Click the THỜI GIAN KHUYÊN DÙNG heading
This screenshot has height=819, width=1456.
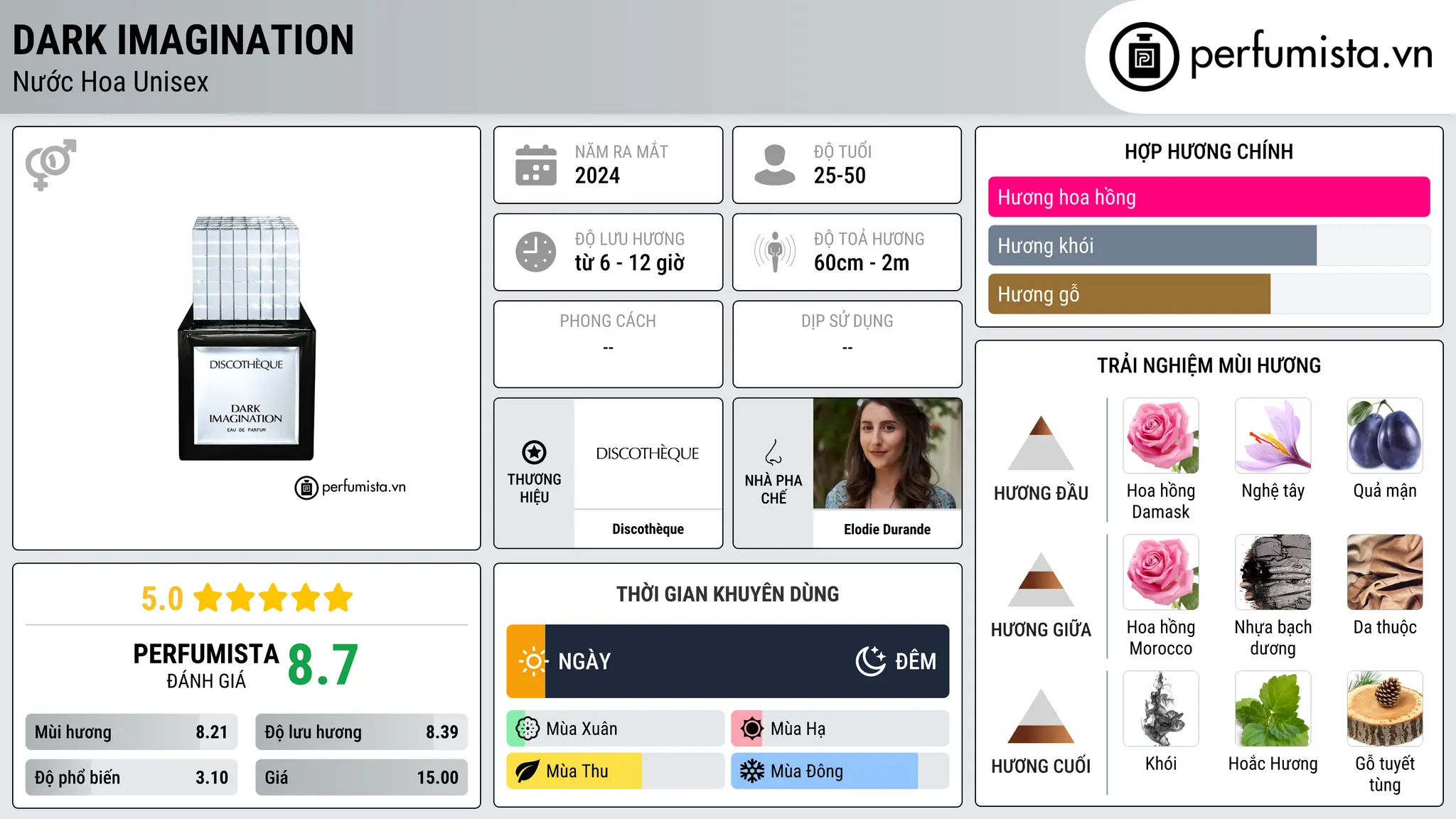click(x=728, y=594)
